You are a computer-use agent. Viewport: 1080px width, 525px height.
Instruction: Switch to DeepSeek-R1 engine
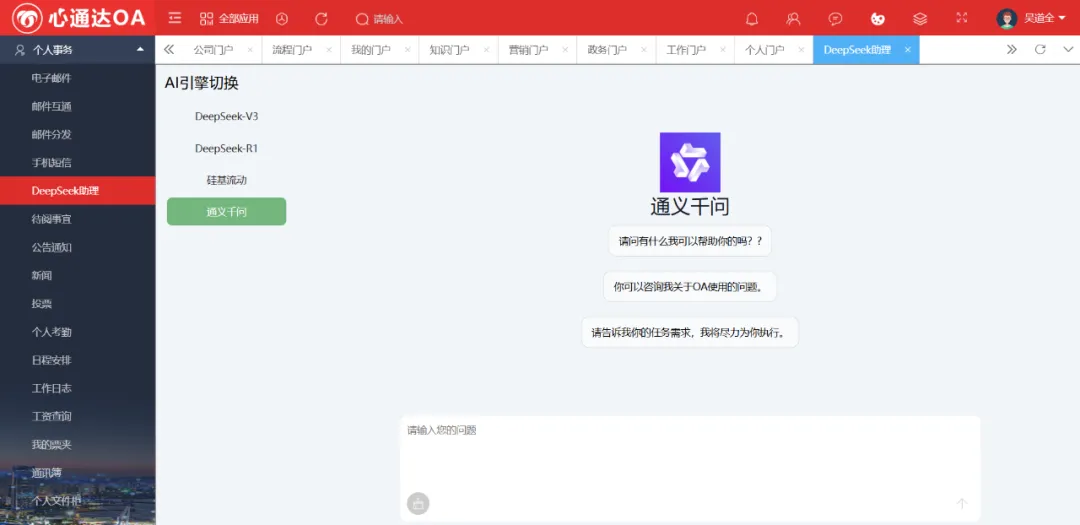pos(226,148)
